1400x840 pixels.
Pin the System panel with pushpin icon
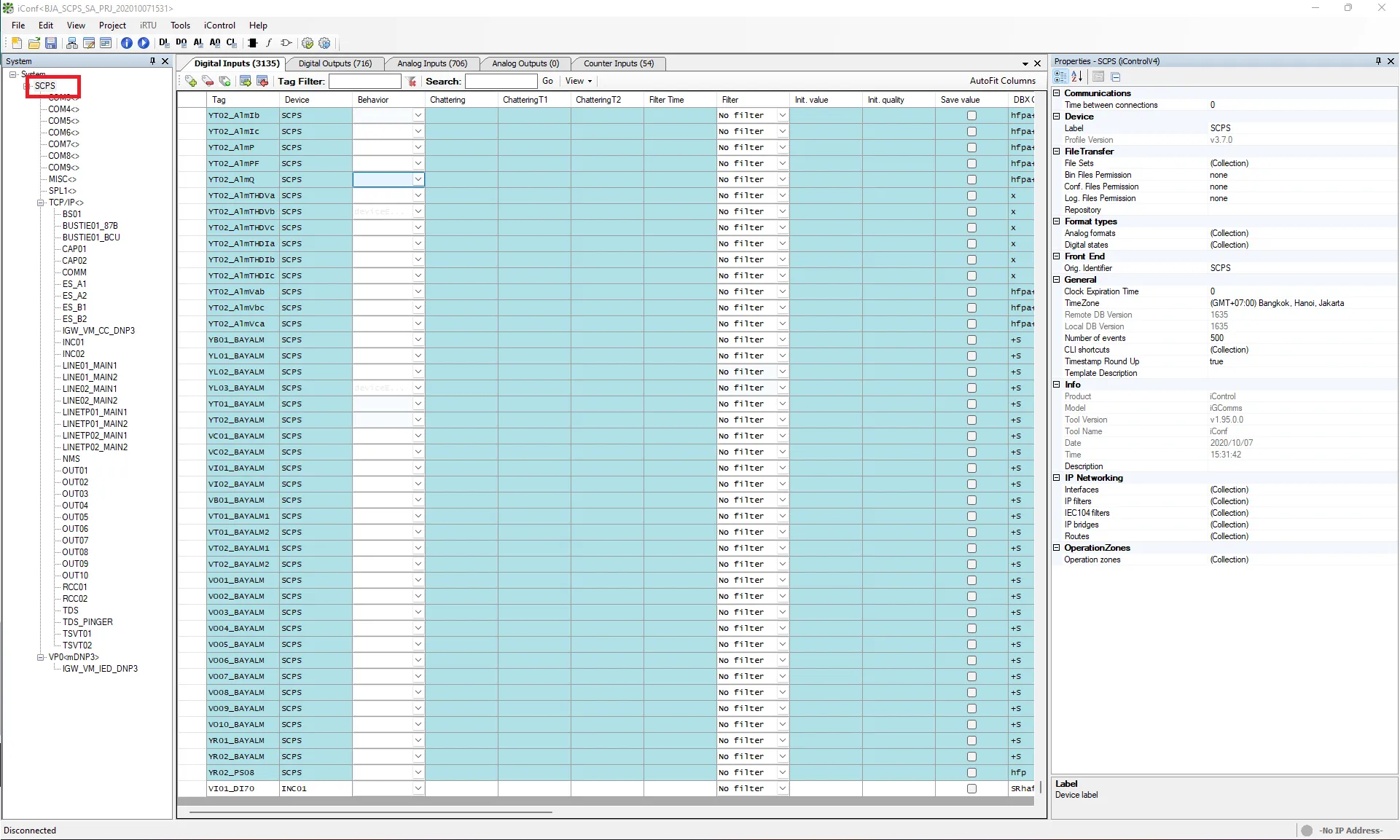pos(152,61)
